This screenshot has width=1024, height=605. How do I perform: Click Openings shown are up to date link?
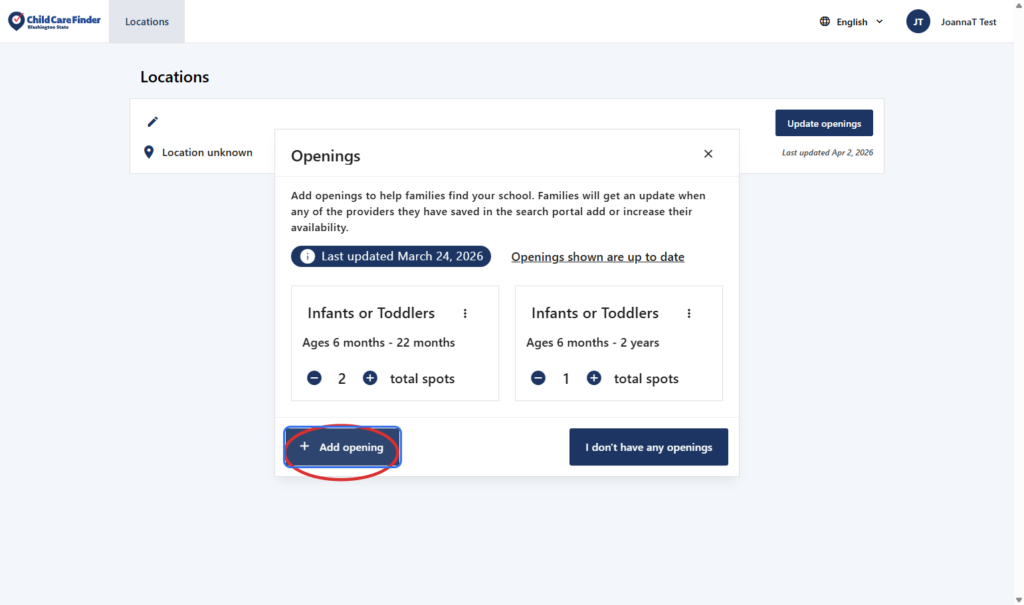(597, 257)
